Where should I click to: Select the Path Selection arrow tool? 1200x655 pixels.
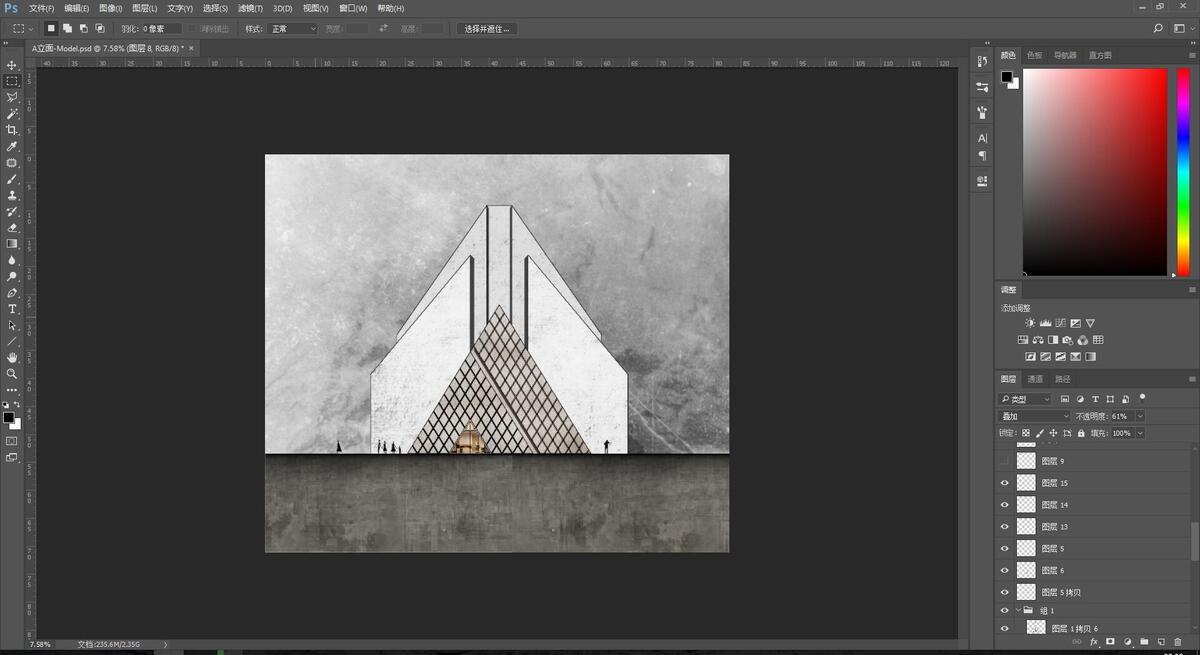pyautogui.click(x=12, y=325)
